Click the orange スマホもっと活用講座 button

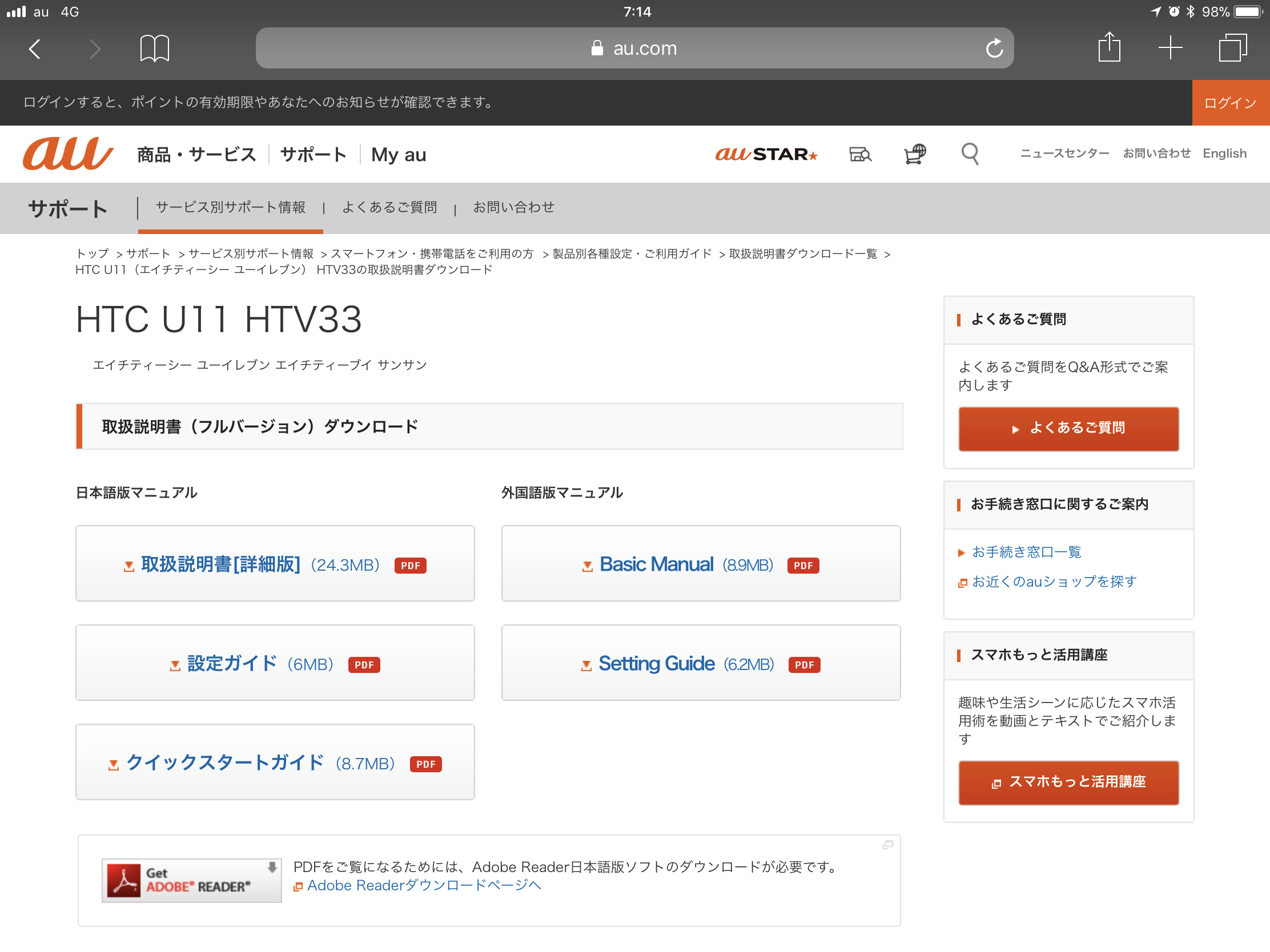(1068, 782)
